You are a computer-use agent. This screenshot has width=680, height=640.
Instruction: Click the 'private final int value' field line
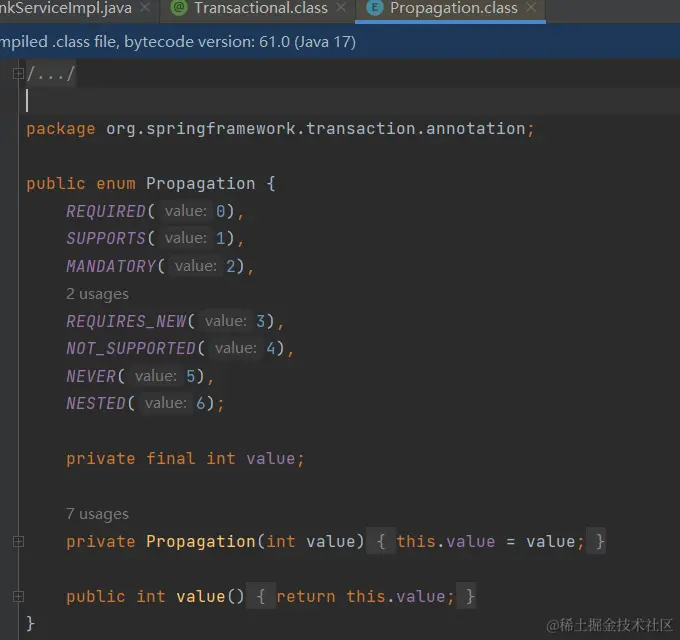tap(185, 458)
